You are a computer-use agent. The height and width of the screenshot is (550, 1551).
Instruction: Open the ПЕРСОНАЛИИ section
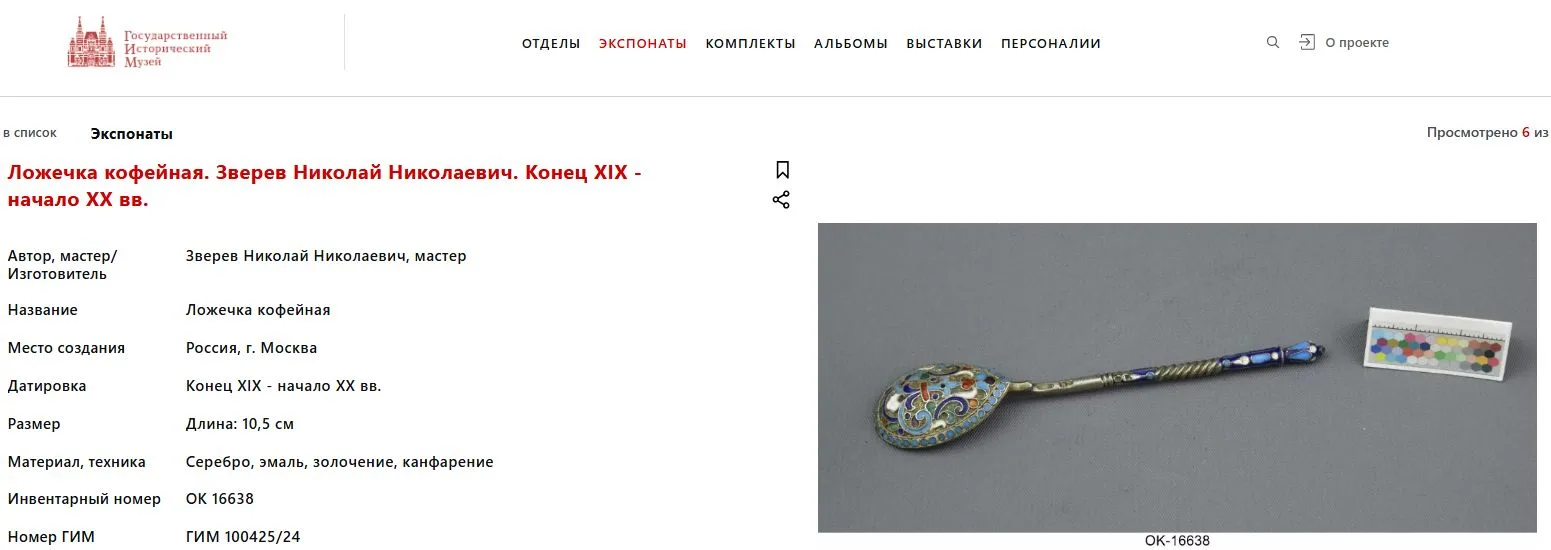point(1051,43)
